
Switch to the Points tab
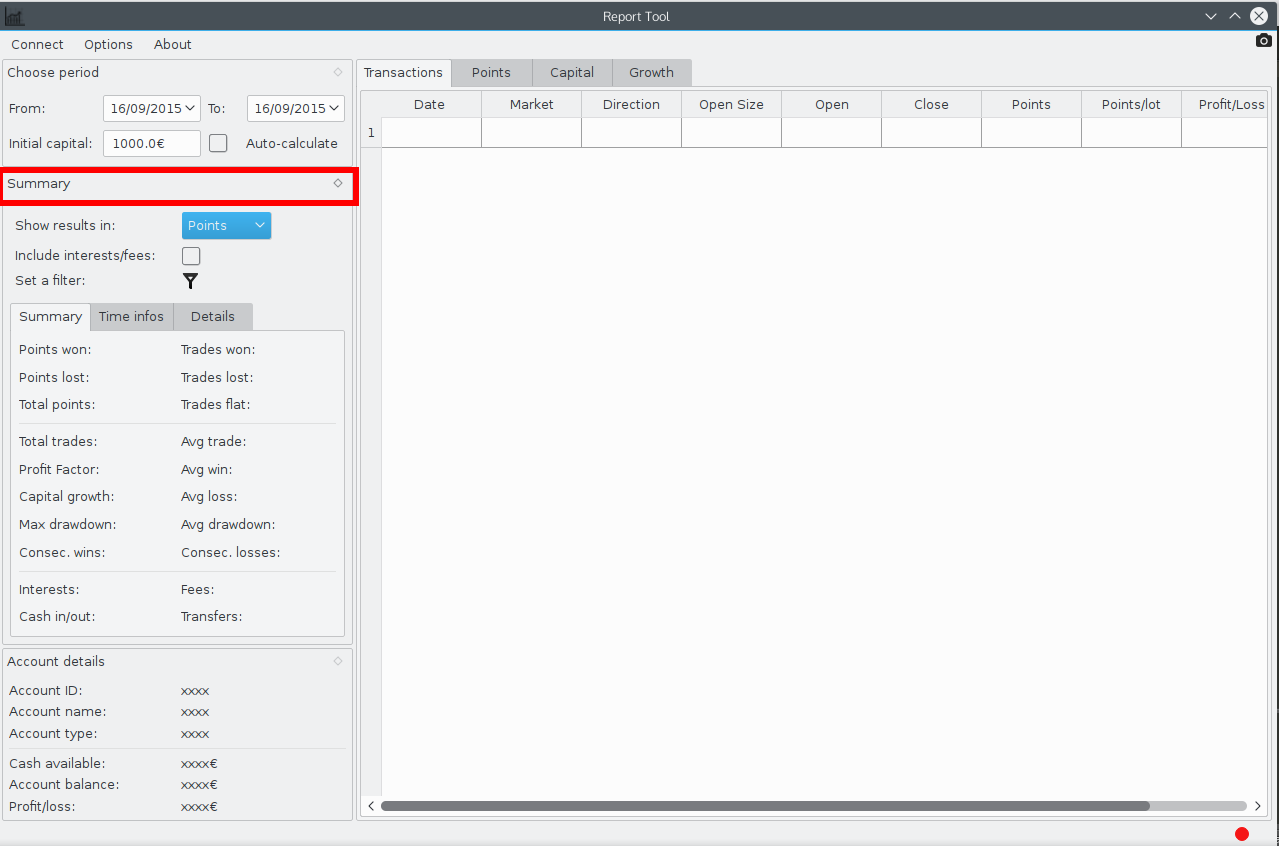click(x=491, y=72)
